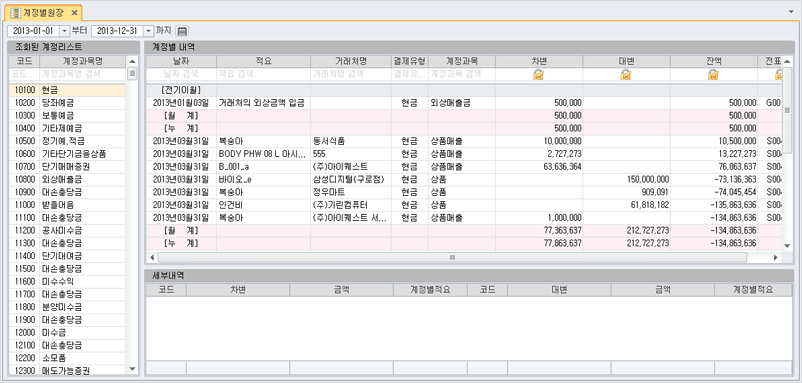The height and width of the screenshot is (383, 802).
Task: Select account 10300 보통예금
Action: click(x=68, y=116)
